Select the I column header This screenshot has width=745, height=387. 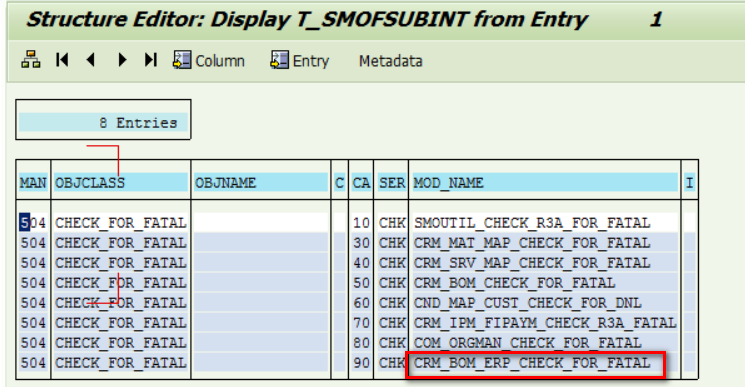[689, 183]
